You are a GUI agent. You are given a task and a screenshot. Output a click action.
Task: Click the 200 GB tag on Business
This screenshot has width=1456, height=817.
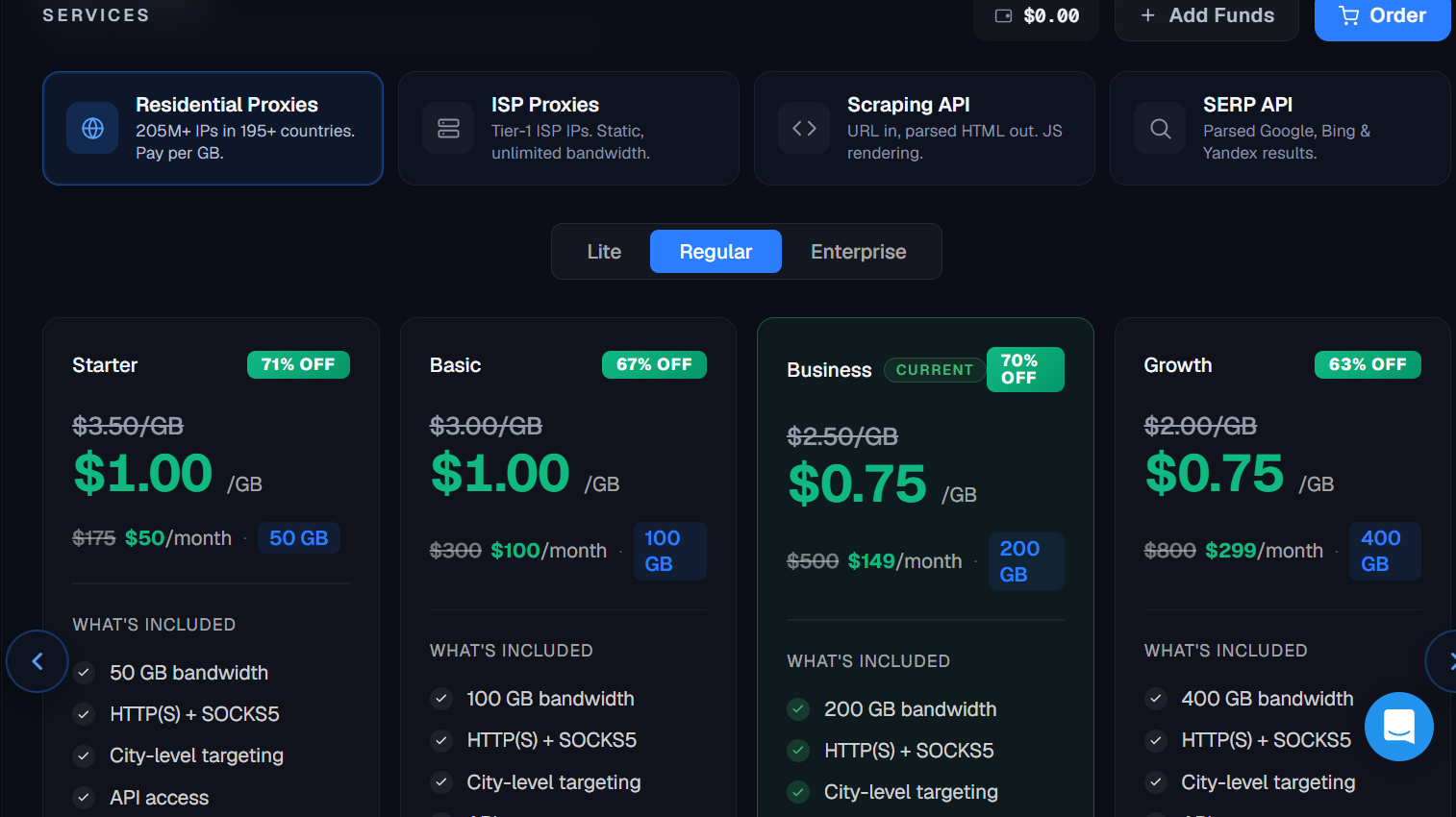point(1026,561)
